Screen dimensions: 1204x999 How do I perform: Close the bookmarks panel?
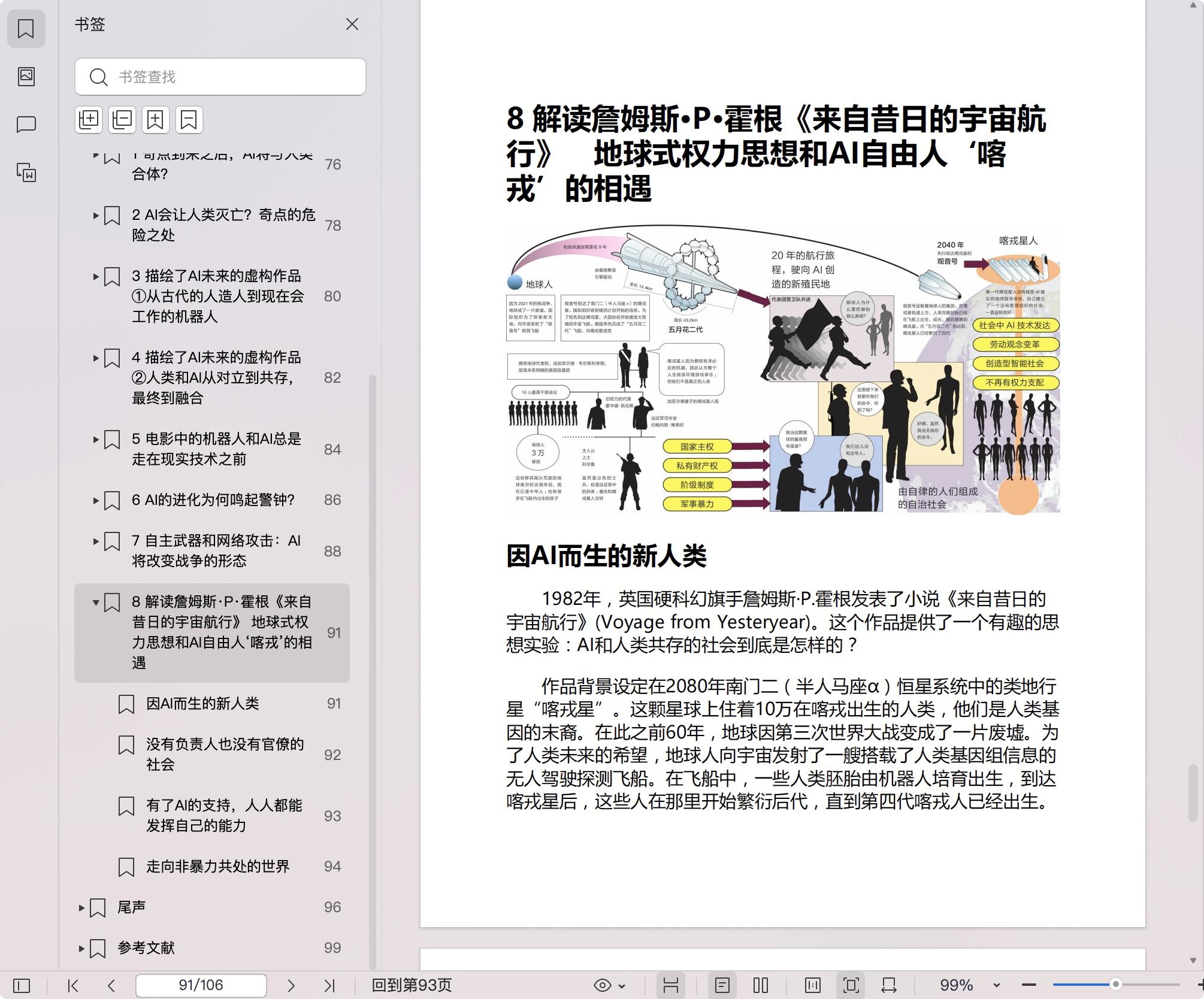pos(352,24)
